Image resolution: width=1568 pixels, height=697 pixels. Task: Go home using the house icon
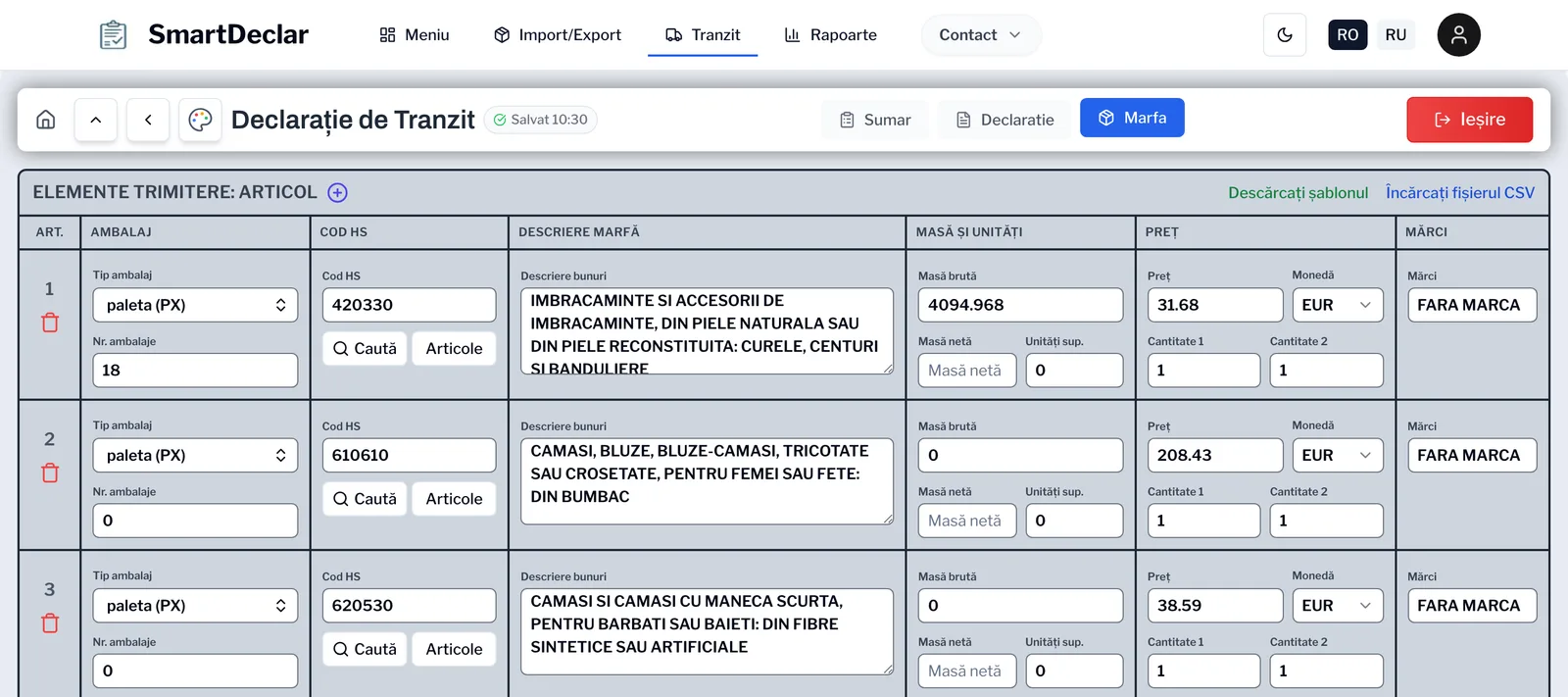click(46, 120)
